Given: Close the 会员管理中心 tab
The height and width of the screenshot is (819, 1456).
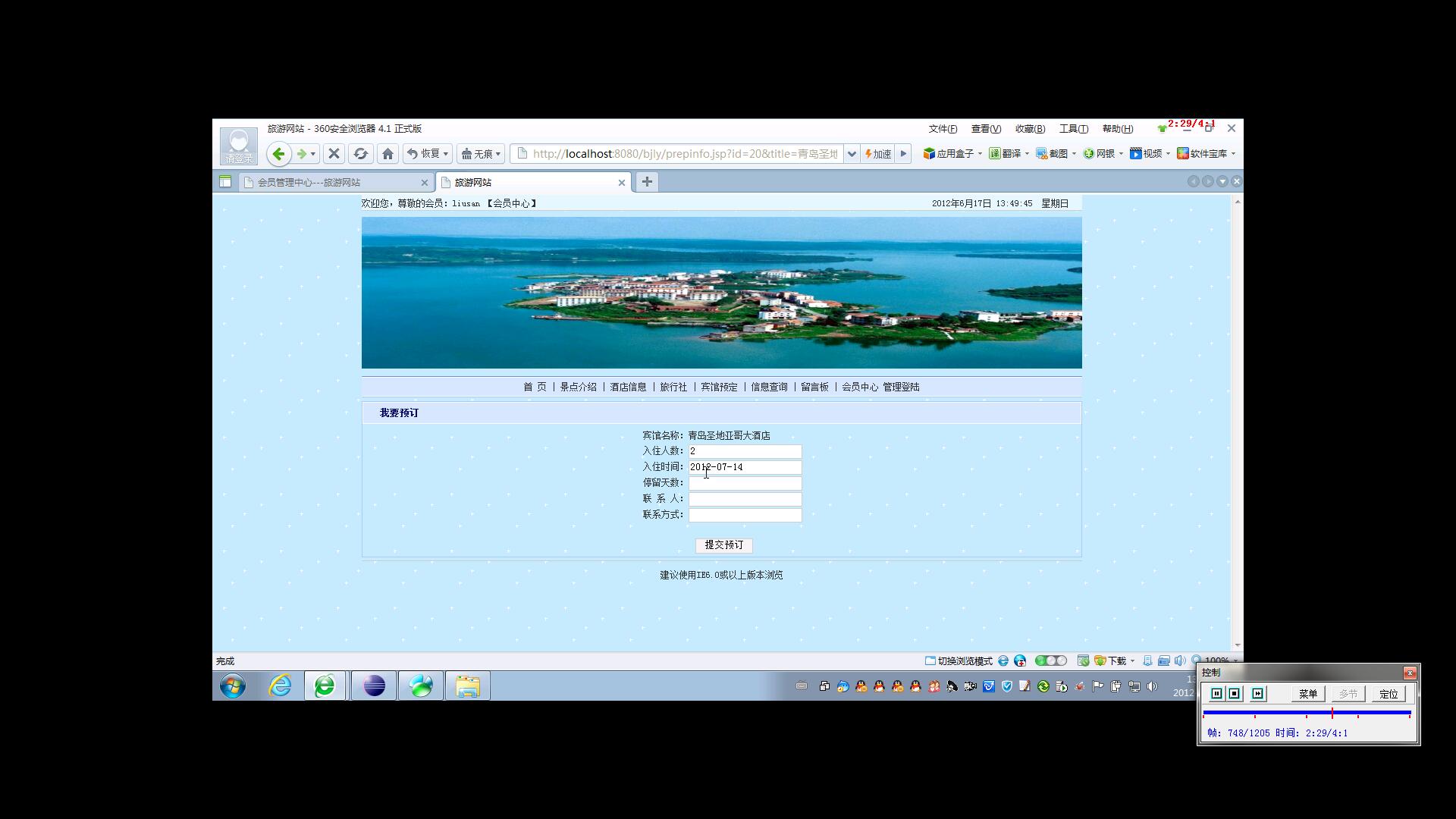Looking at the screenshot, I should [x=425, y=183].
